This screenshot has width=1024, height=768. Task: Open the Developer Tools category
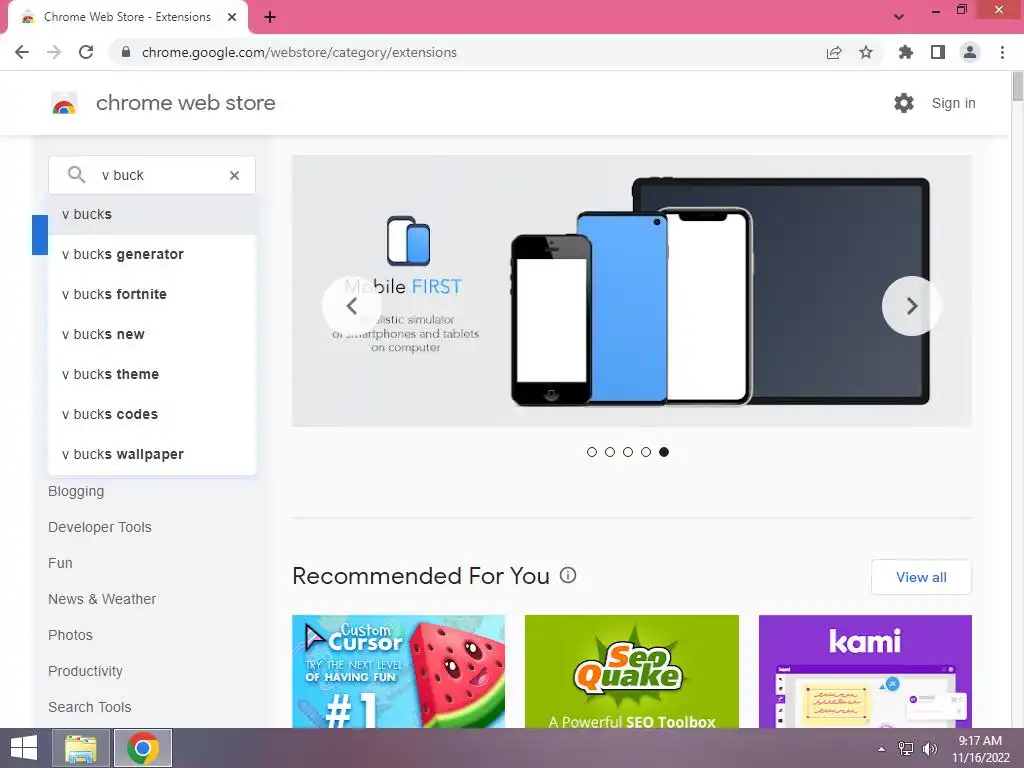(x=99, y=527)
